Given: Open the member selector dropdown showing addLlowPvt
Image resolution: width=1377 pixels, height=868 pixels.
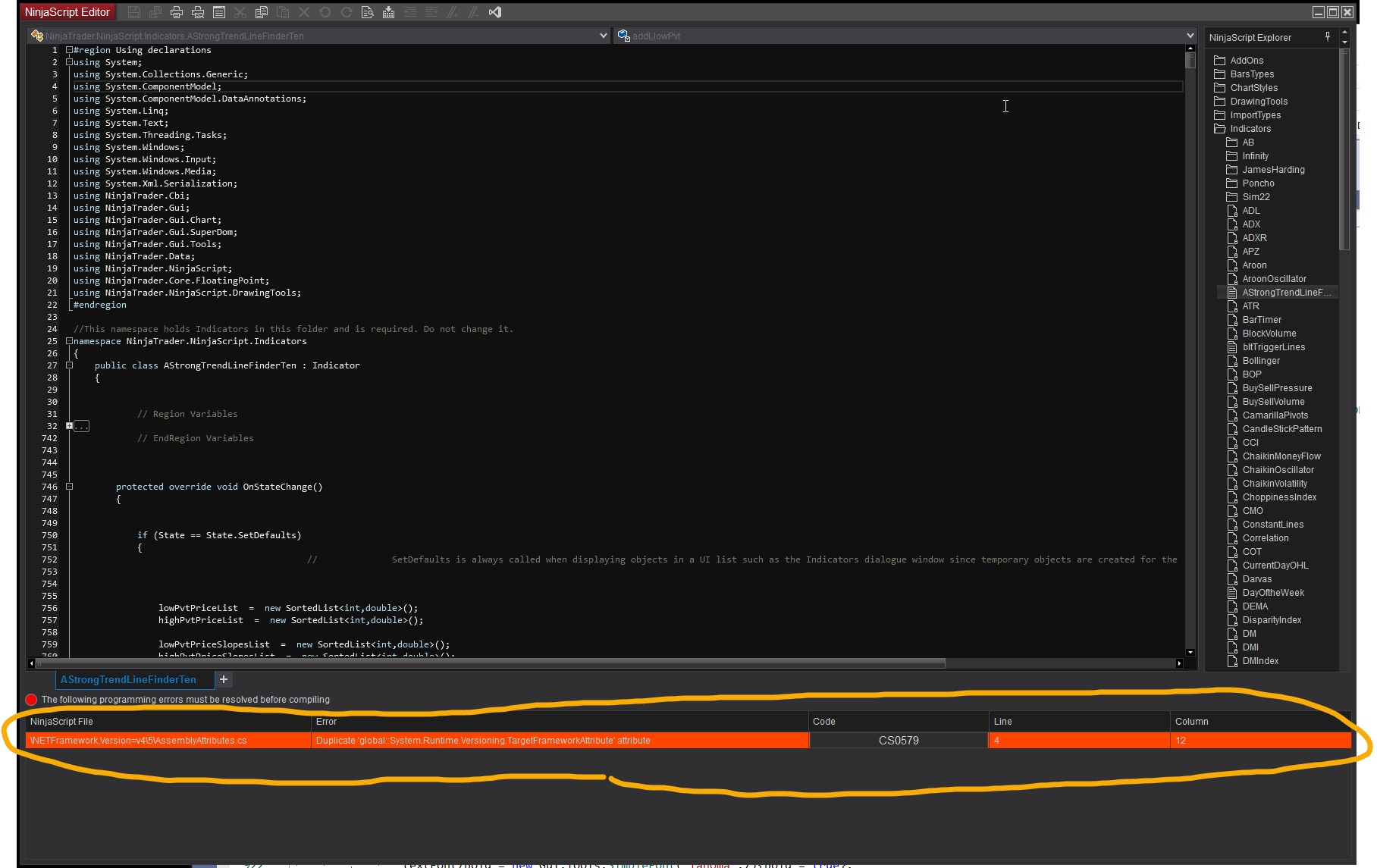Looking at the screenshot, I should 1190,36.
